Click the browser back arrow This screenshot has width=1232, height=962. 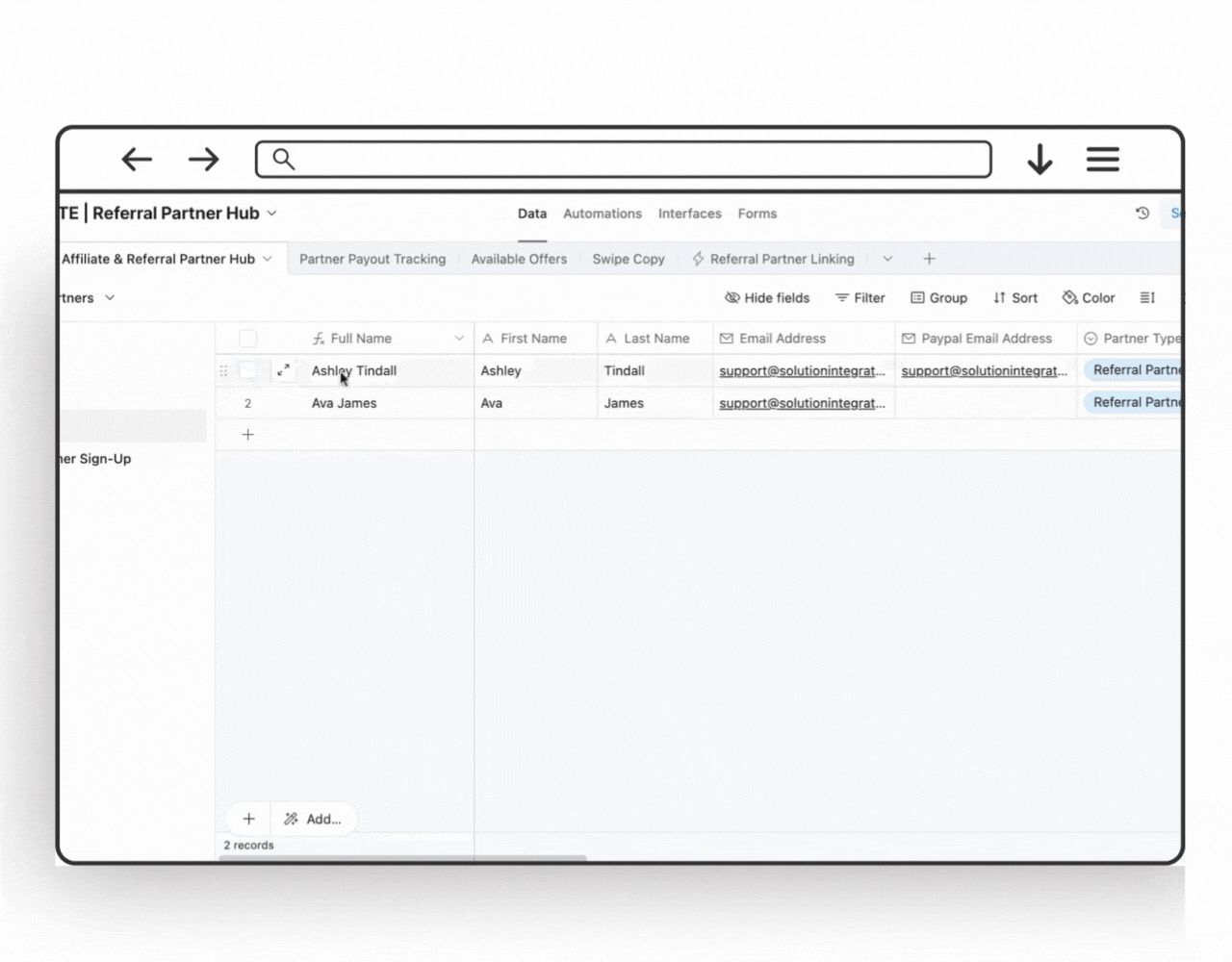point(137,160)
